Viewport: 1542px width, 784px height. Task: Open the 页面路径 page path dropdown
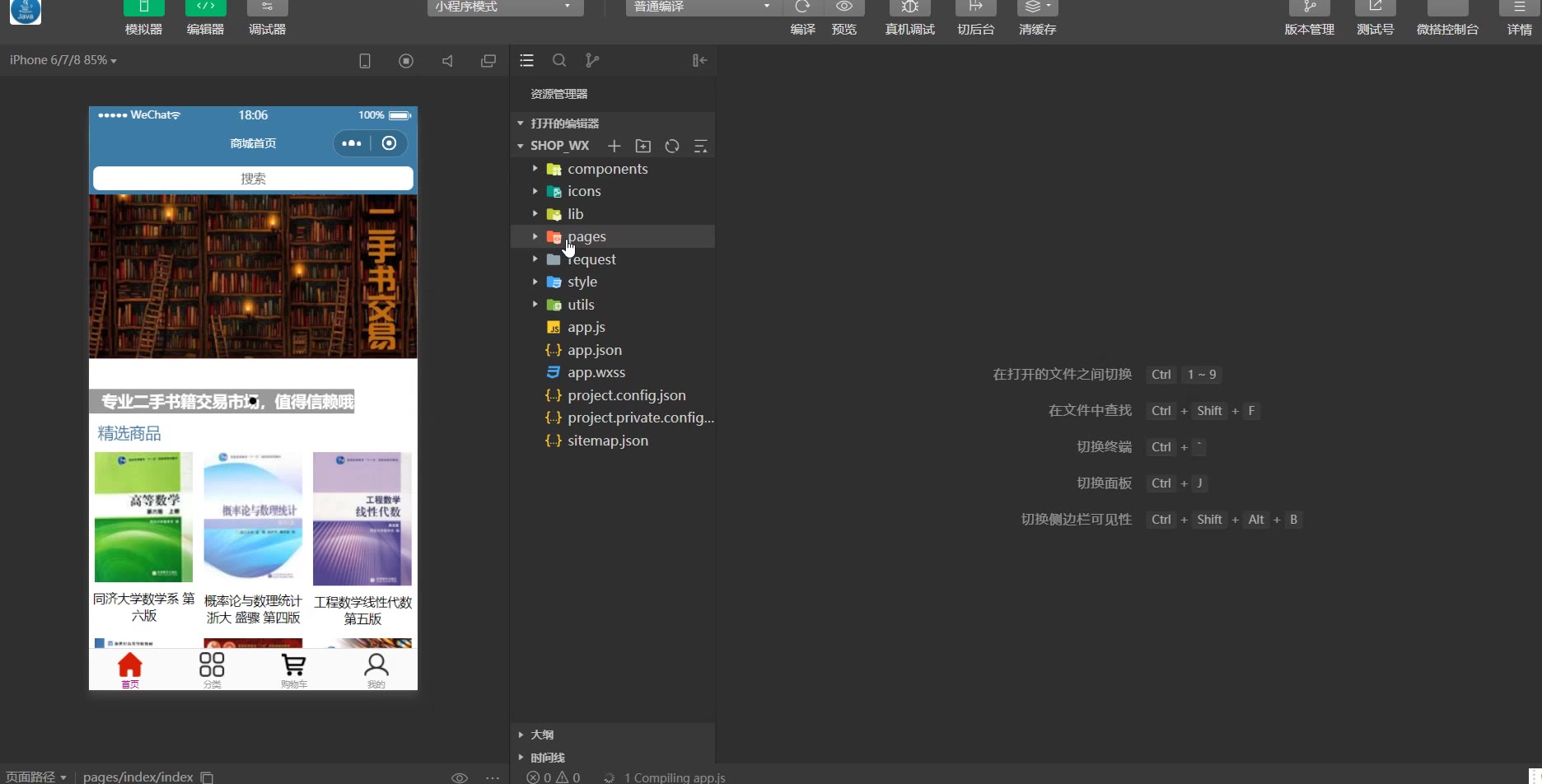click(36, 777)
